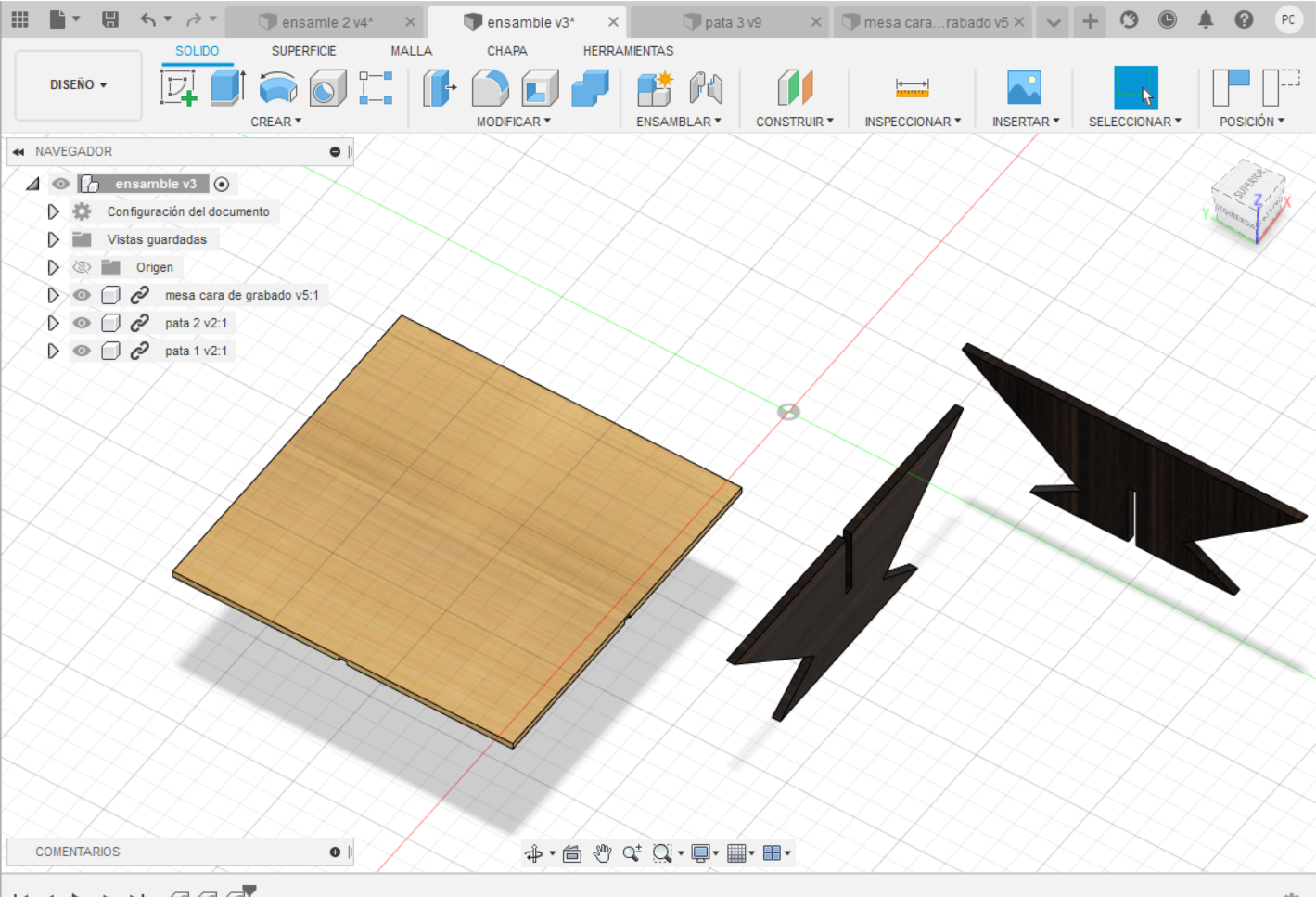Click the Measure tool icon

point(912,89)
